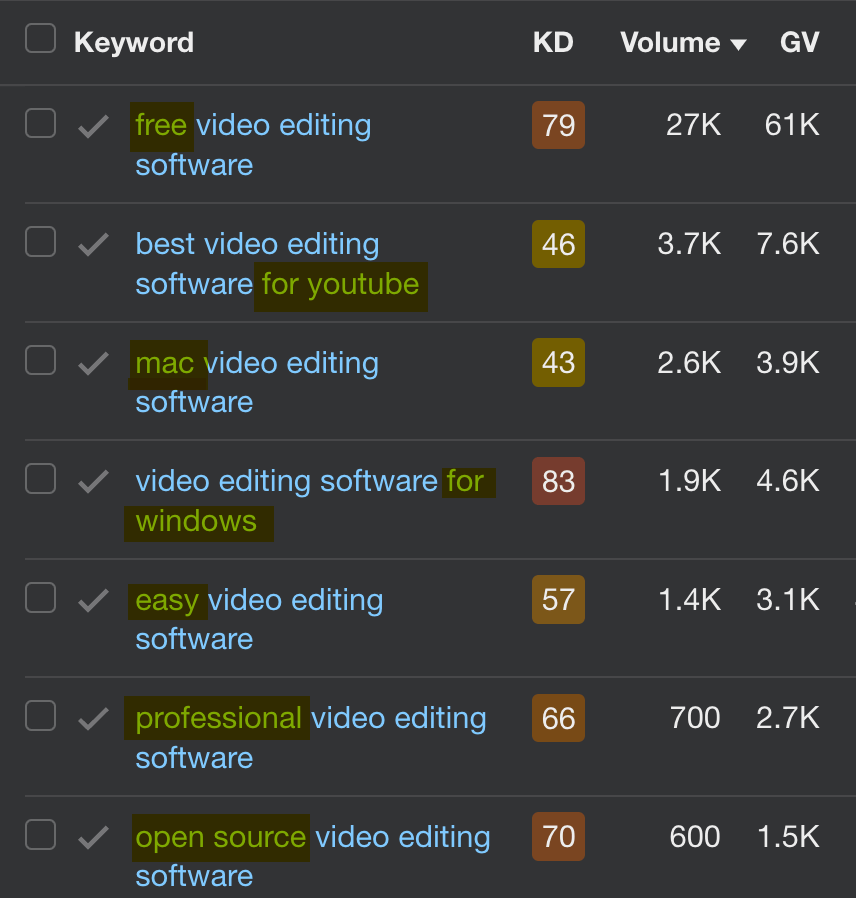Click the checkmark icon beside "free video editing software"
The height and width of the screenshot is (898, 856).
pos(92,123)
